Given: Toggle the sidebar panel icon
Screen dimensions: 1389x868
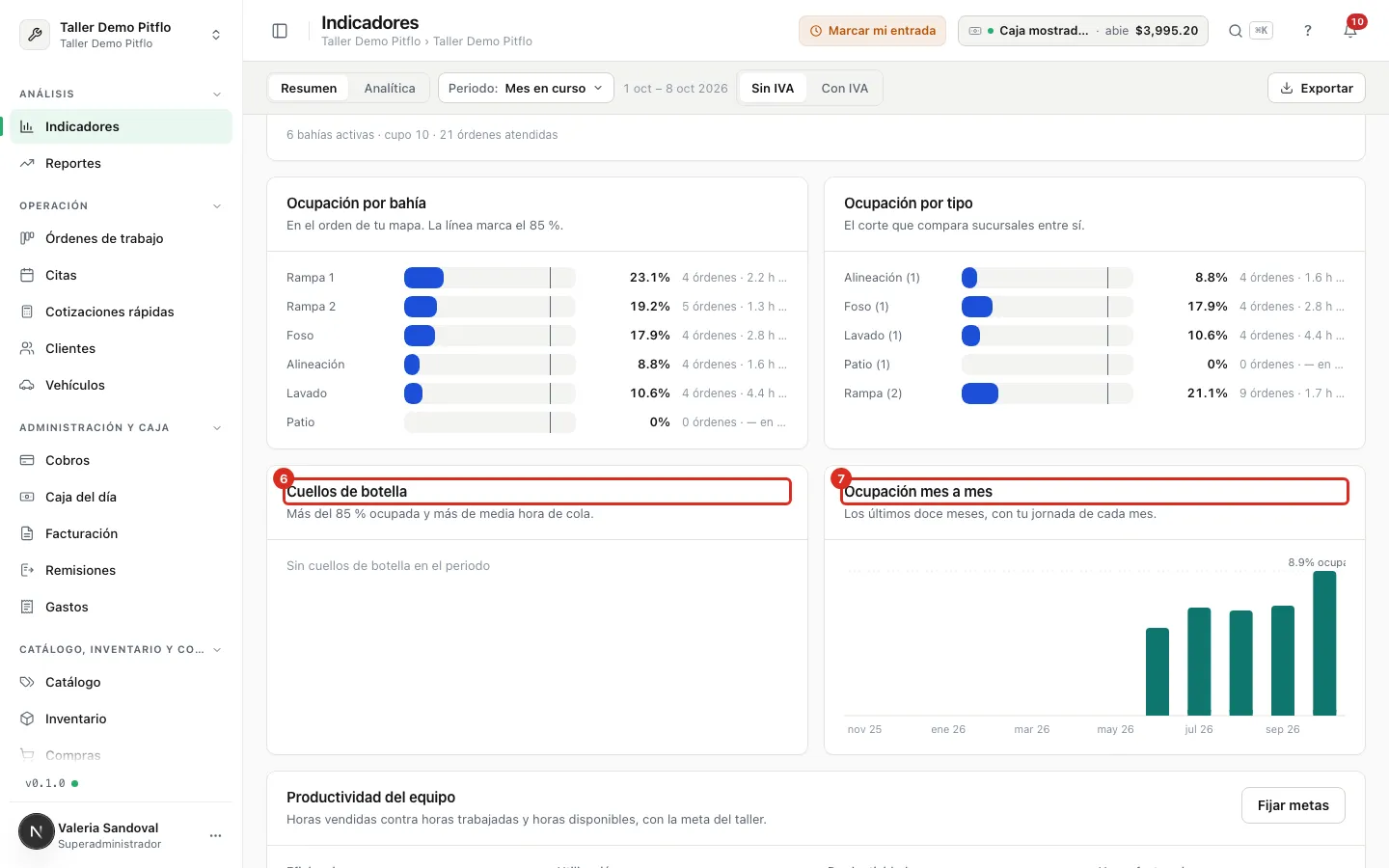Looking at the screenshot, I should (x=280, y=31).
